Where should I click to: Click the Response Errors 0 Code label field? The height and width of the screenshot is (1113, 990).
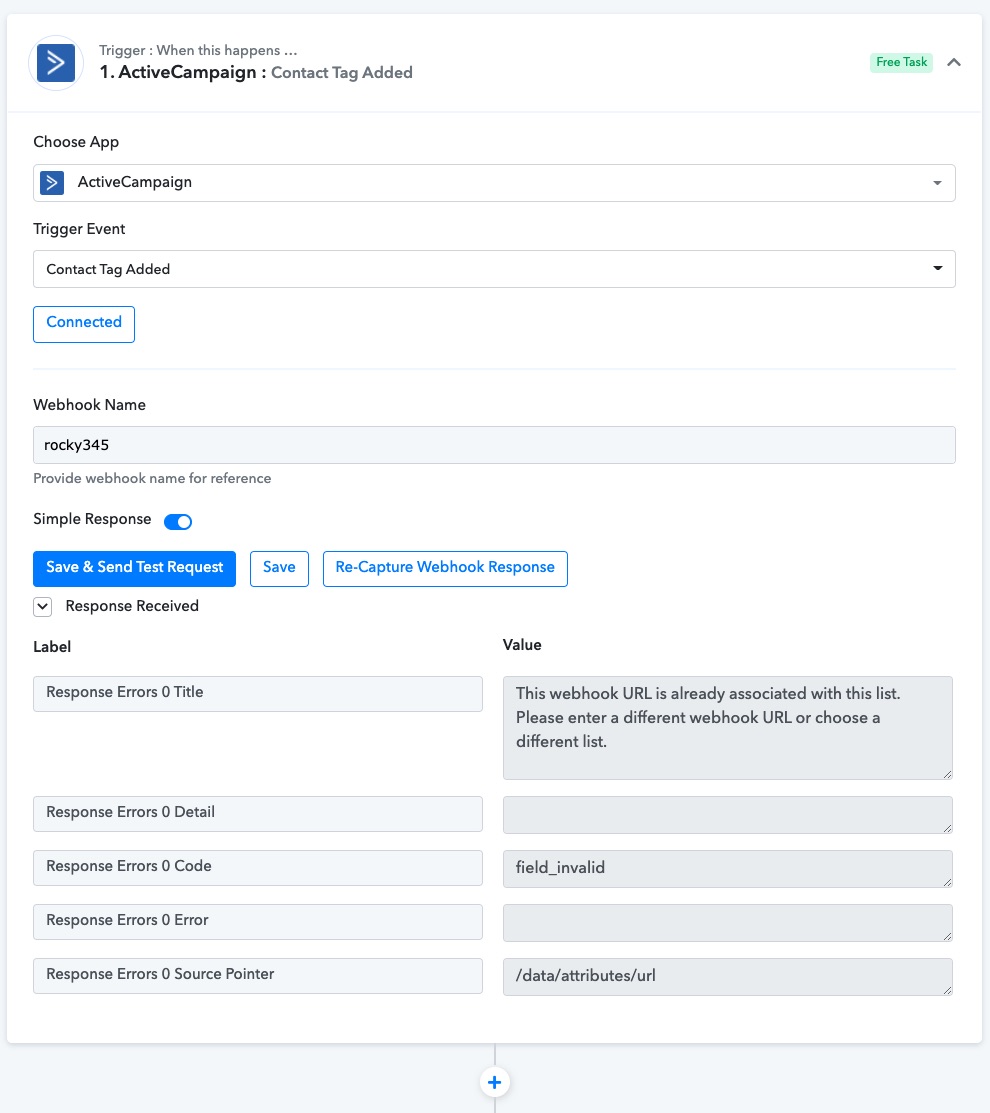pos(258,867)
